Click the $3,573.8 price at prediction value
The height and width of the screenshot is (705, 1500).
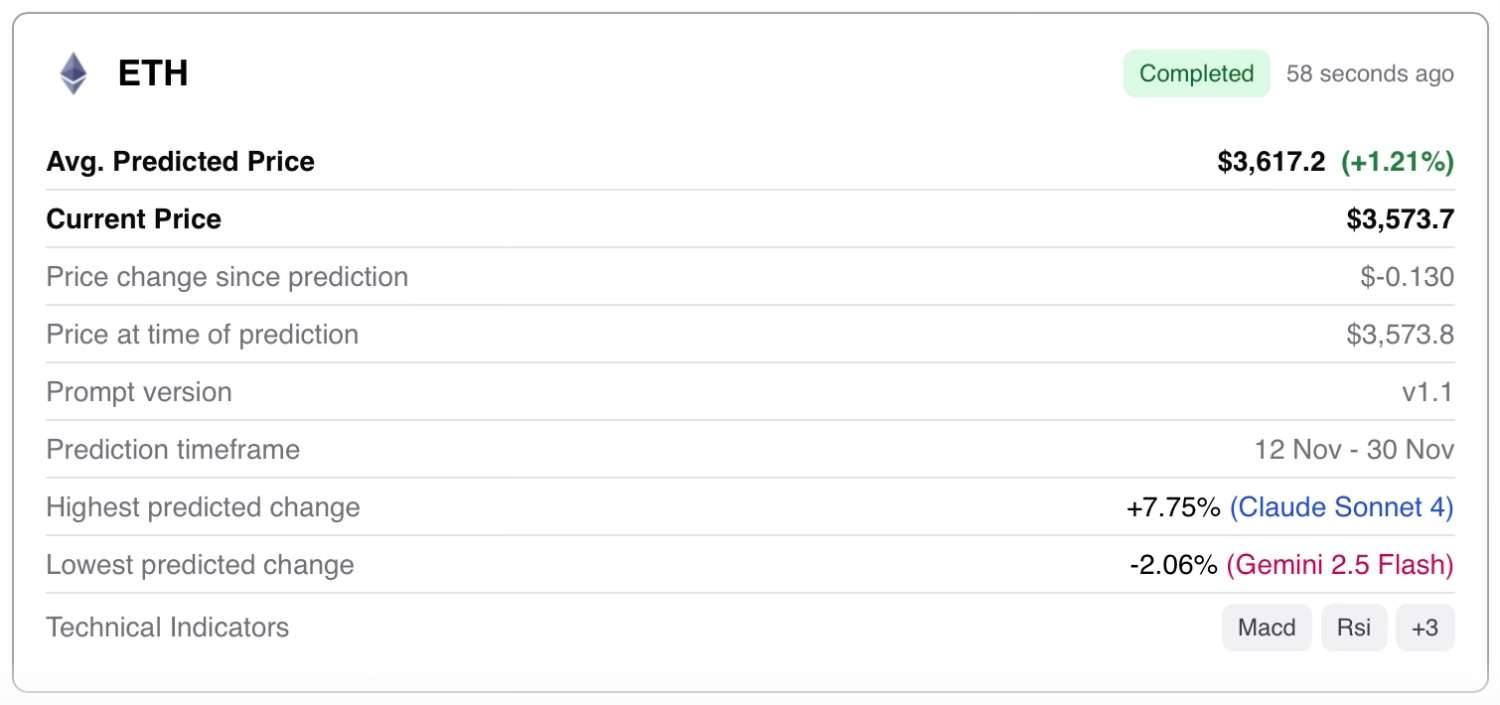(1400, 335)
